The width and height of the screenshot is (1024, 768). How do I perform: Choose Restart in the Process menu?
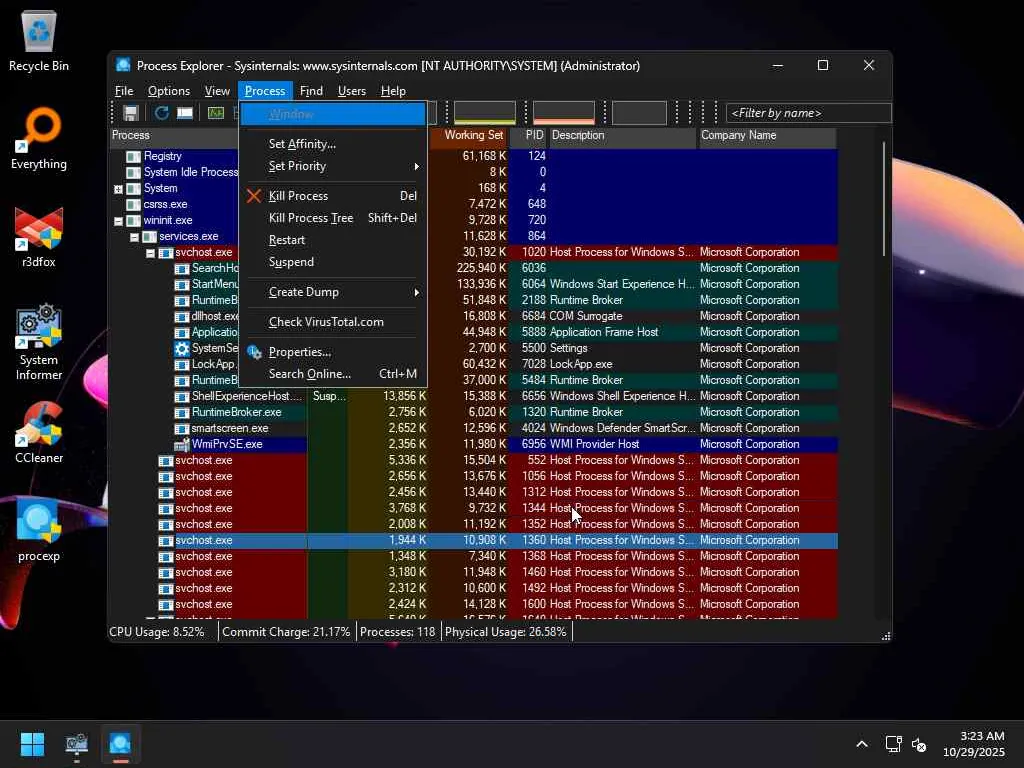(x=333, y=240)
